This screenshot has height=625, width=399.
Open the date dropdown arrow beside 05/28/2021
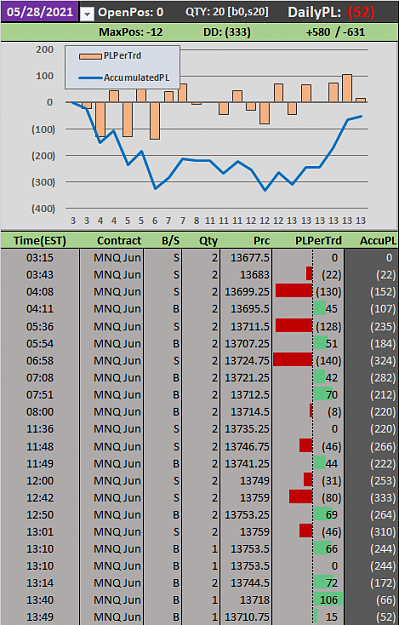coord(87,14)
